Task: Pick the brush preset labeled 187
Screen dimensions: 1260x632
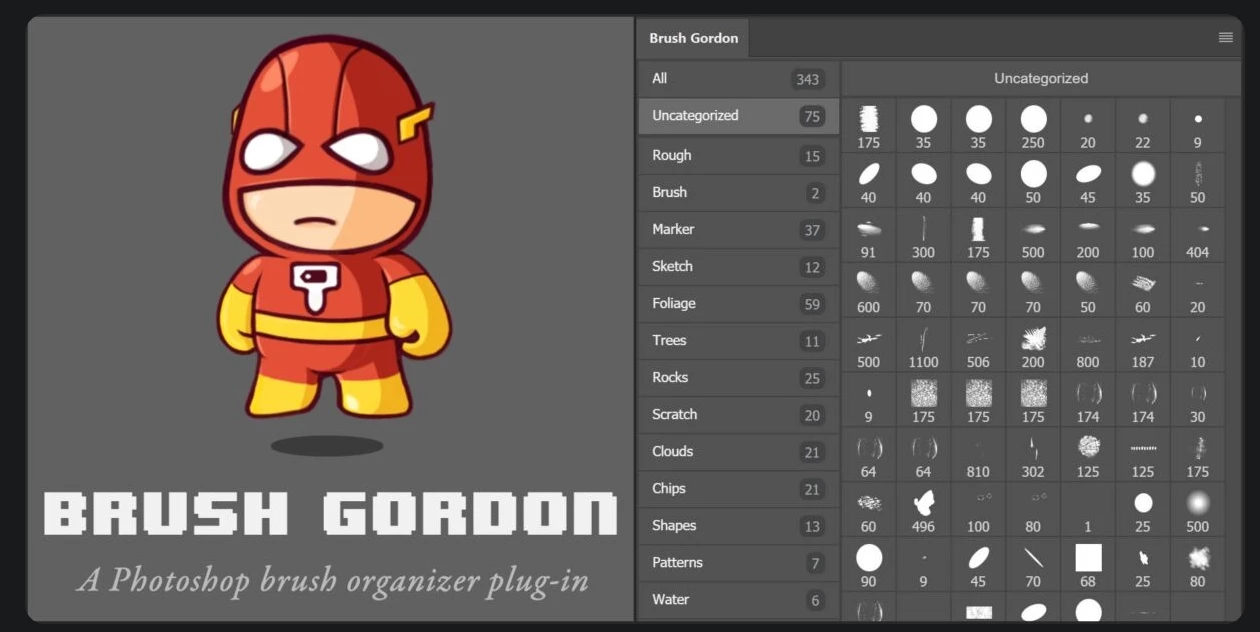Action: click(1143, 345)
